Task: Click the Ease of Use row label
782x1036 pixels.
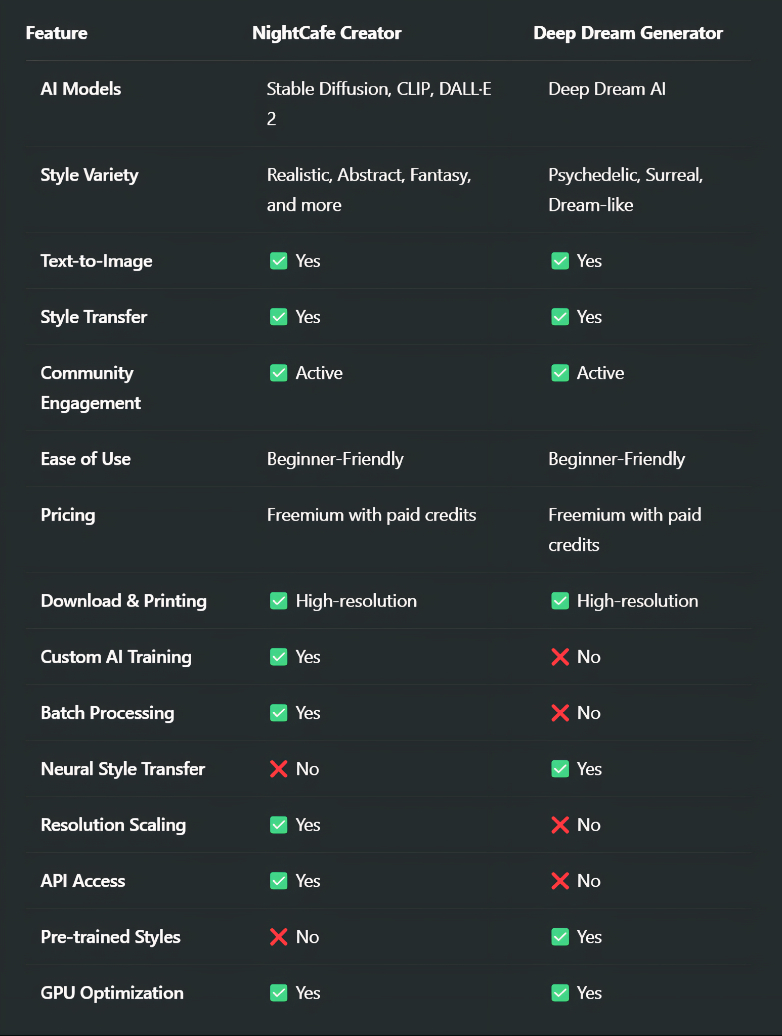Action: 86,459
